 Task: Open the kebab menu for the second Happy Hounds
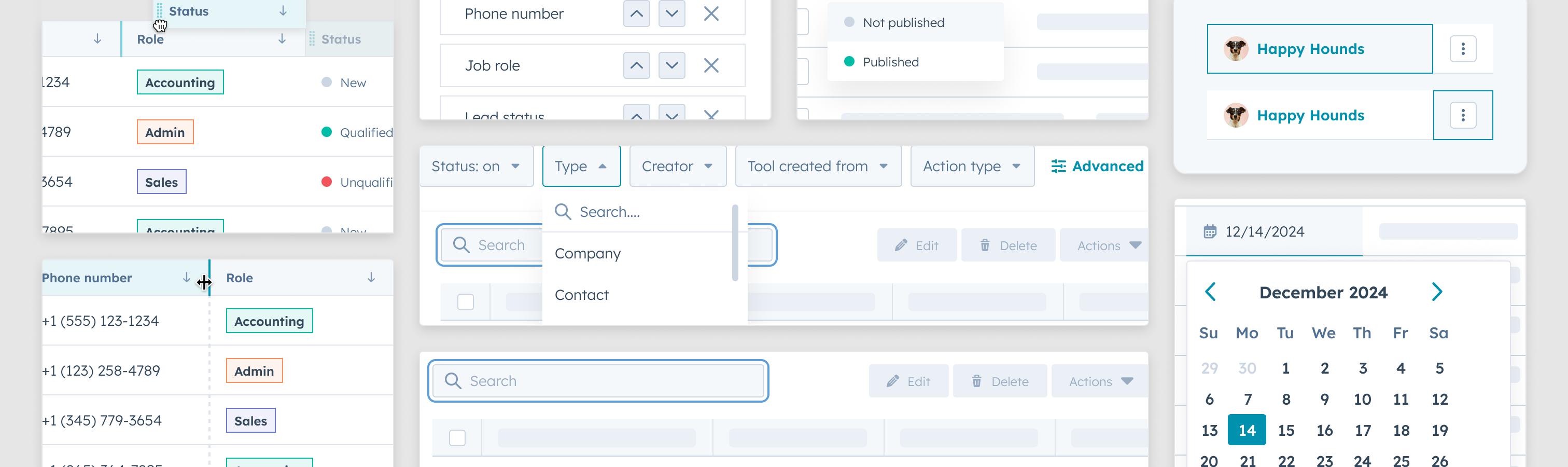tap(1463, 115)
